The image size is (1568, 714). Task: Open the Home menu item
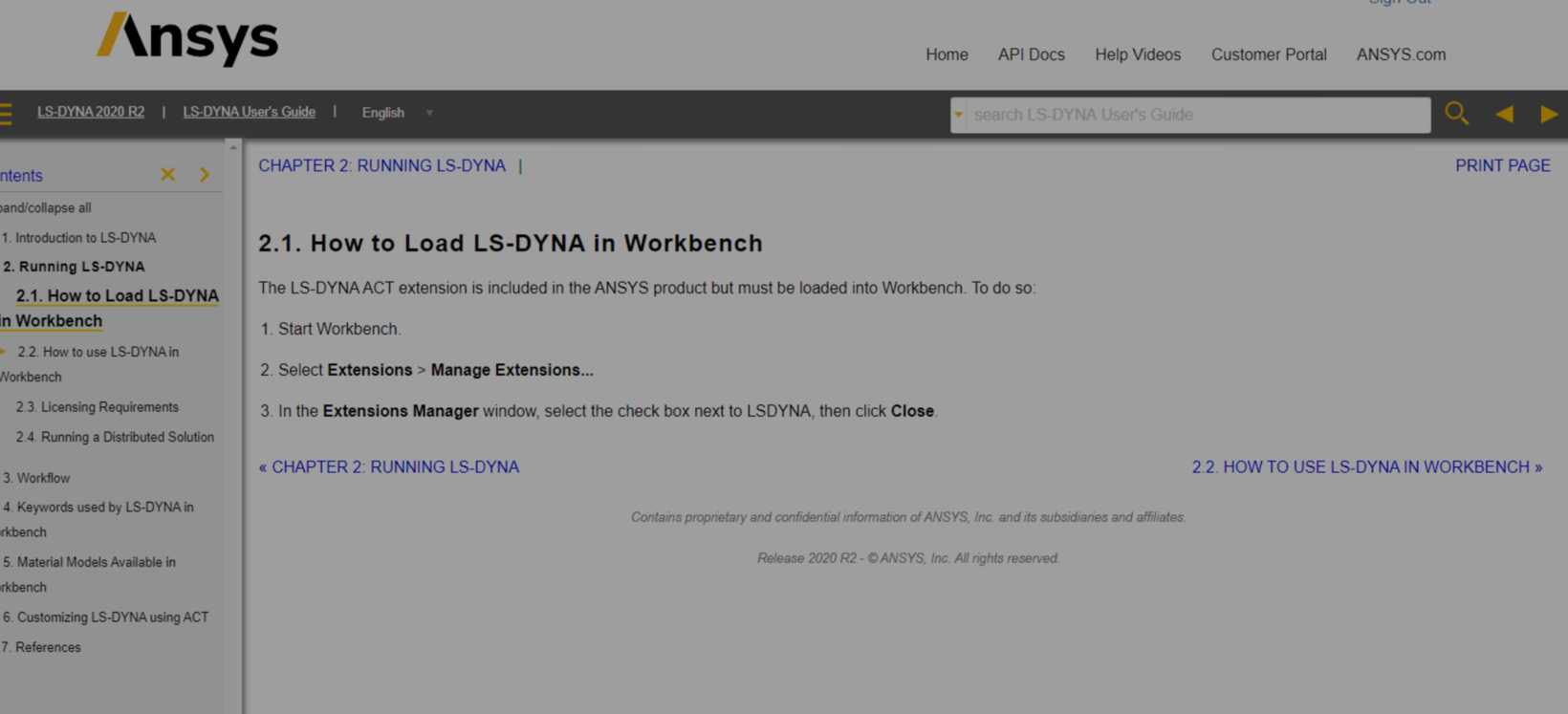coord(947,54)
